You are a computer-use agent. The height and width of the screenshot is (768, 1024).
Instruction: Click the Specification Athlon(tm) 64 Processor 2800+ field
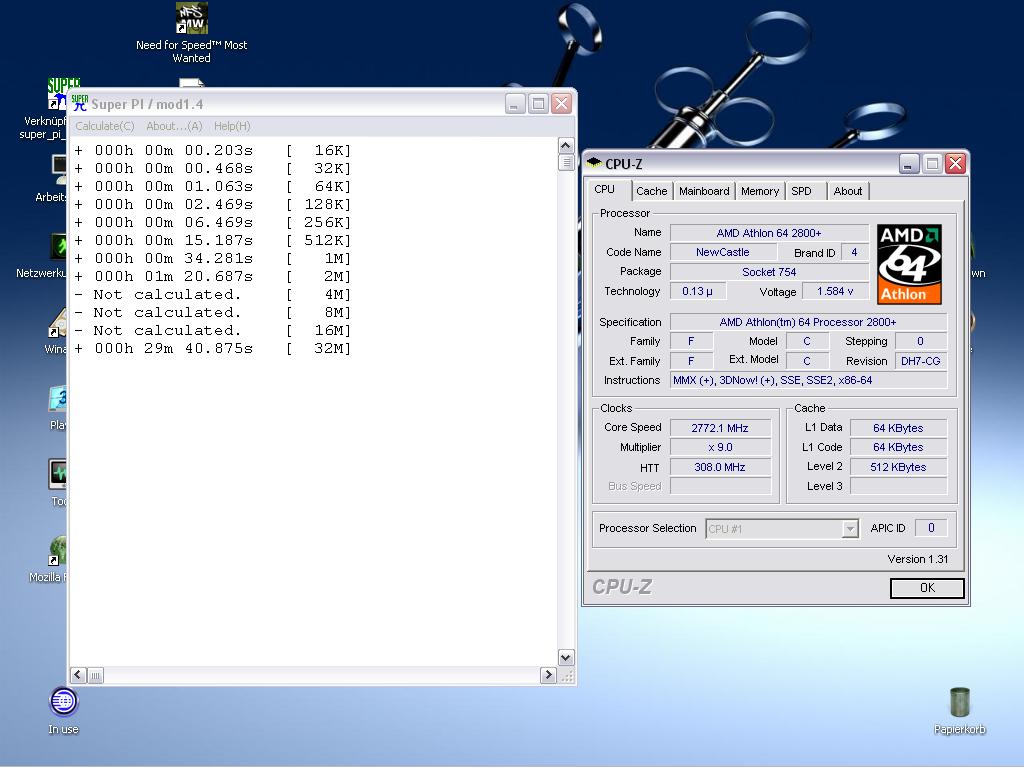[x=808, y=322]
